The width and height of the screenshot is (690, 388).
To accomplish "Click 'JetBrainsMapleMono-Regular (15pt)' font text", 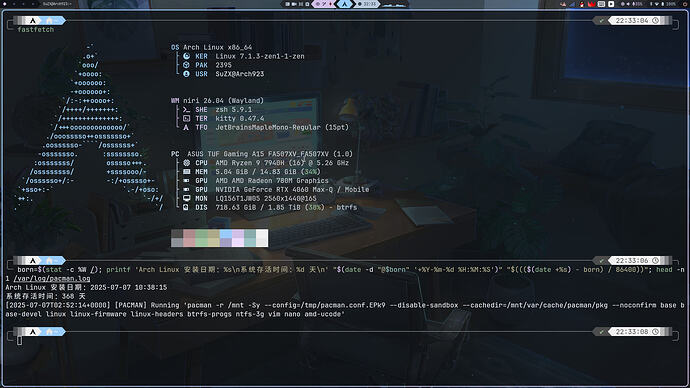I will click(282, 127).
